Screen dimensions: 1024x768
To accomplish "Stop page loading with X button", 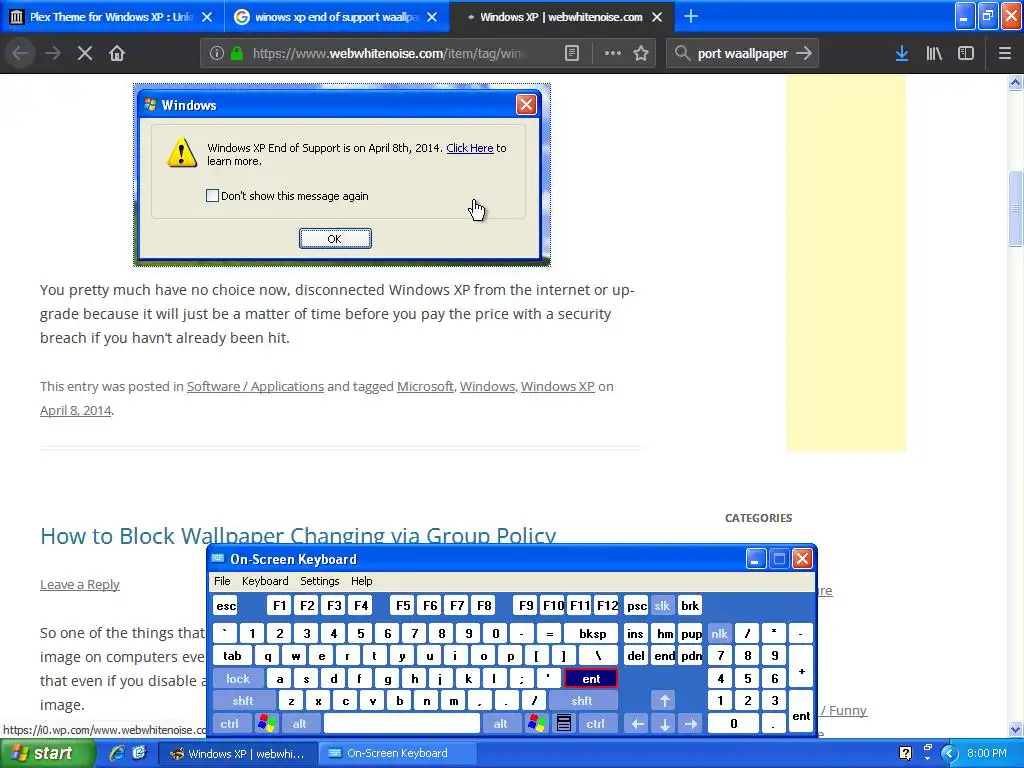I will click(x=85, y=54).
